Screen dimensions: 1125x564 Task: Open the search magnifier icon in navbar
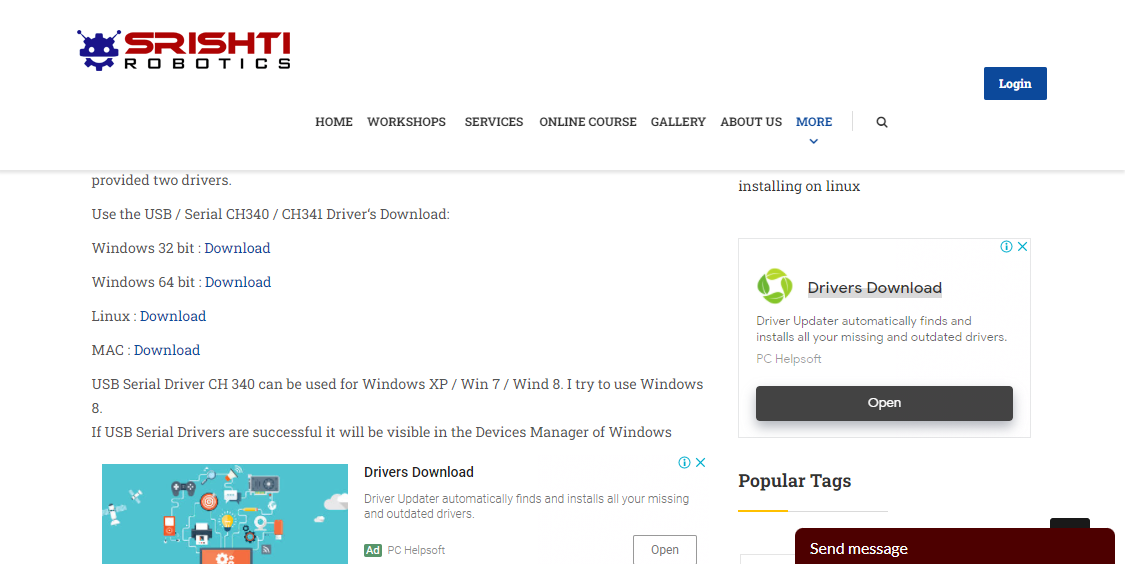(x=882, y=122)
